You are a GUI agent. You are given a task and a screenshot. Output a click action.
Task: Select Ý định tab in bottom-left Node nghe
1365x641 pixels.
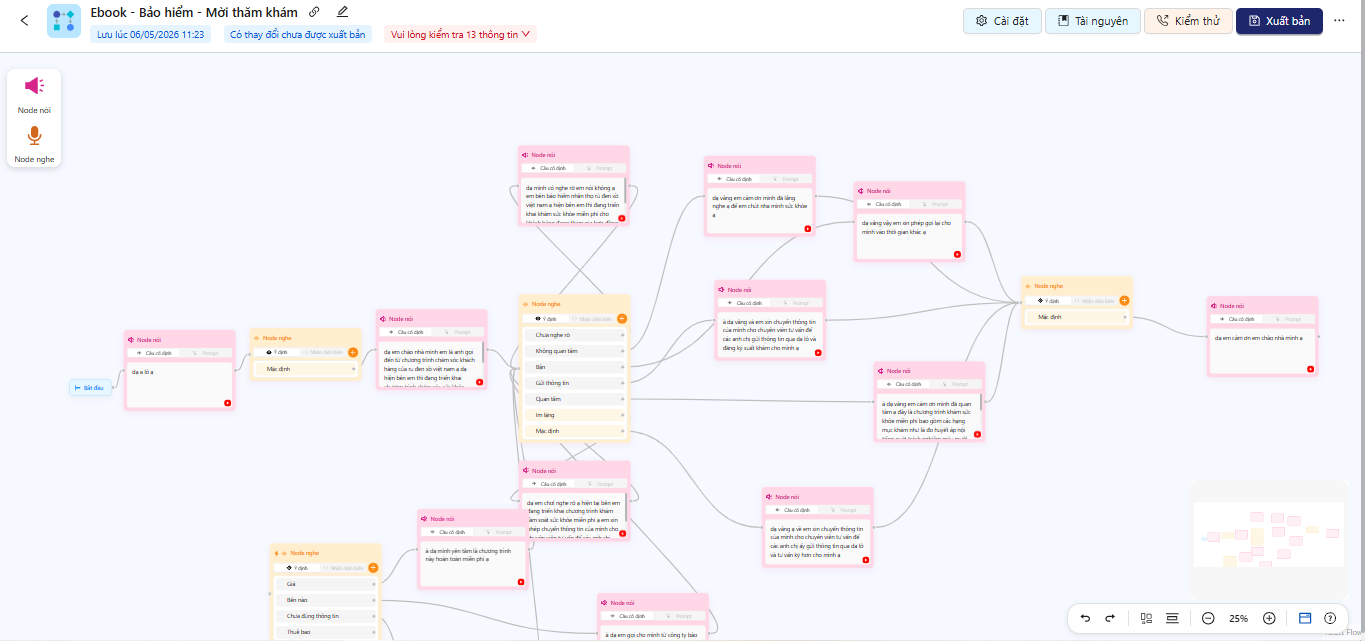(x=297, y=568)
